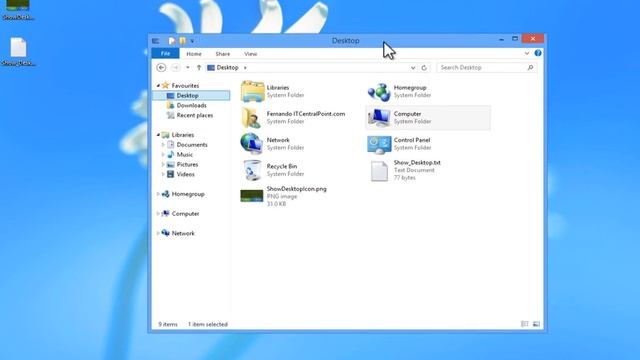This screenshot has height=360, width=640.
Task: Expand the Computer tree node
Action: click(158, 213)
